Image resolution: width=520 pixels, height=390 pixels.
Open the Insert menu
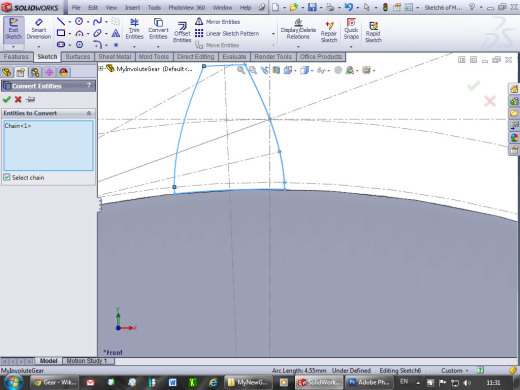[x=132, y=7]
